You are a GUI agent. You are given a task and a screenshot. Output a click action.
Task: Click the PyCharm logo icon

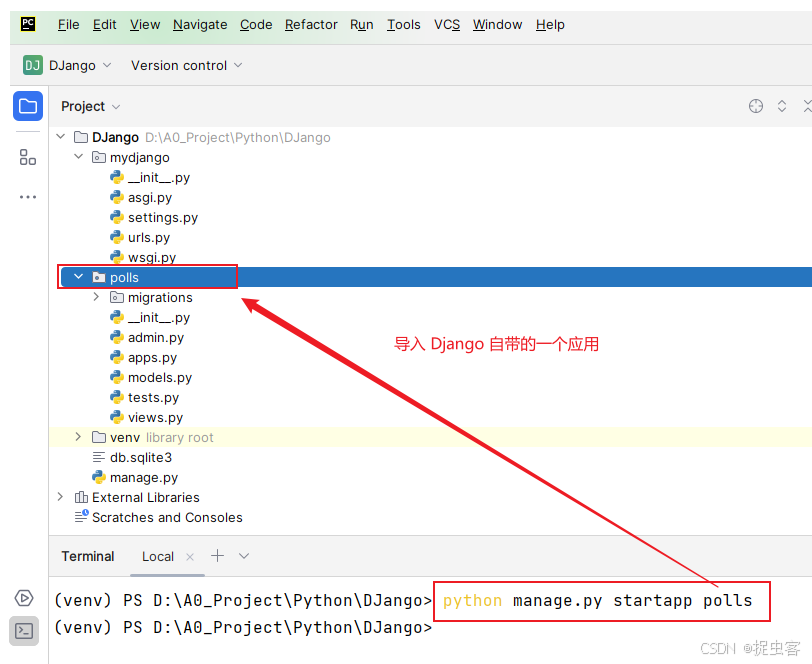[x=28, y=24]
